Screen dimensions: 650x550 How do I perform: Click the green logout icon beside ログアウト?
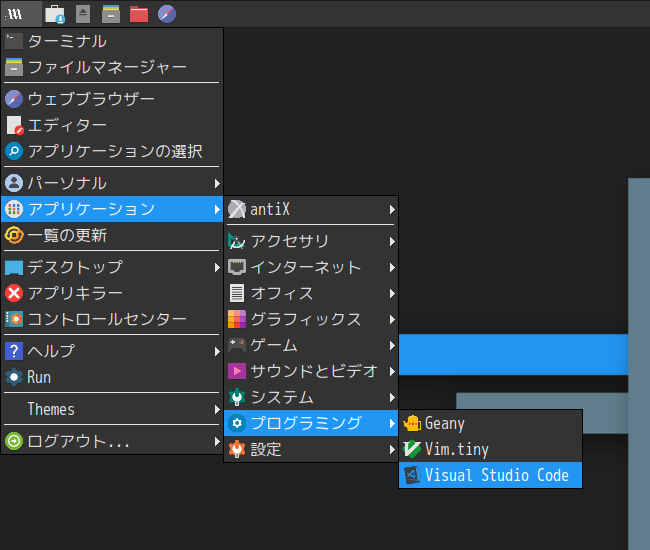click(14, 441)
